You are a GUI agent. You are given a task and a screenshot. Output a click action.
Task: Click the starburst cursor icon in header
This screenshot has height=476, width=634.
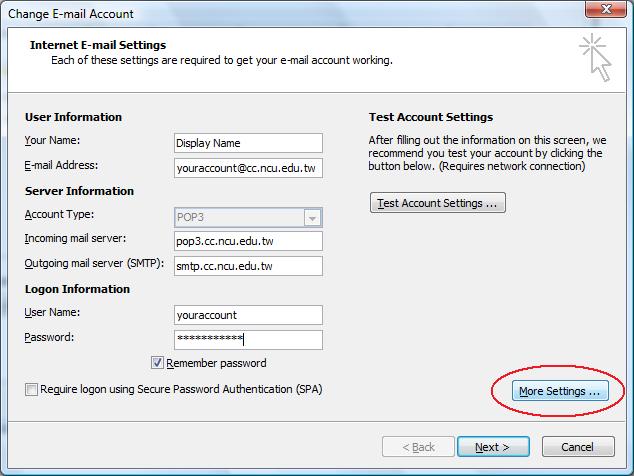click(595, 56)
